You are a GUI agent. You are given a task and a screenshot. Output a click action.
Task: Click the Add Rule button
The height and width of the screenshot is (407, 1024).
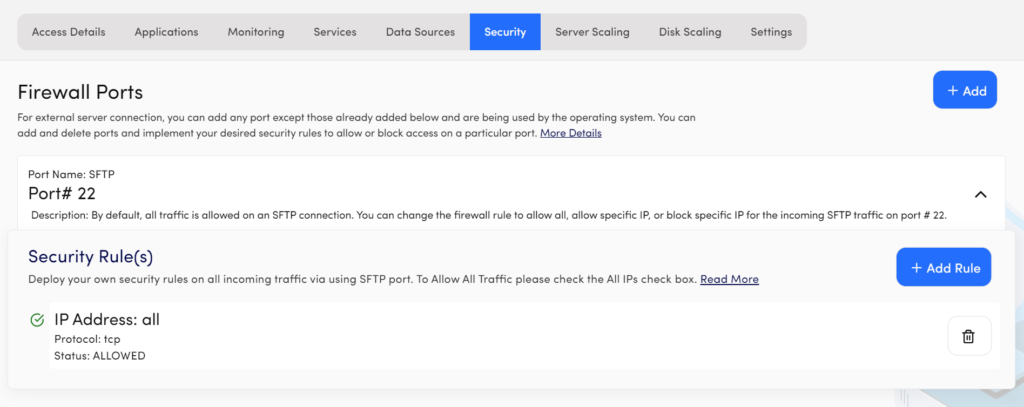pos(944,267)
